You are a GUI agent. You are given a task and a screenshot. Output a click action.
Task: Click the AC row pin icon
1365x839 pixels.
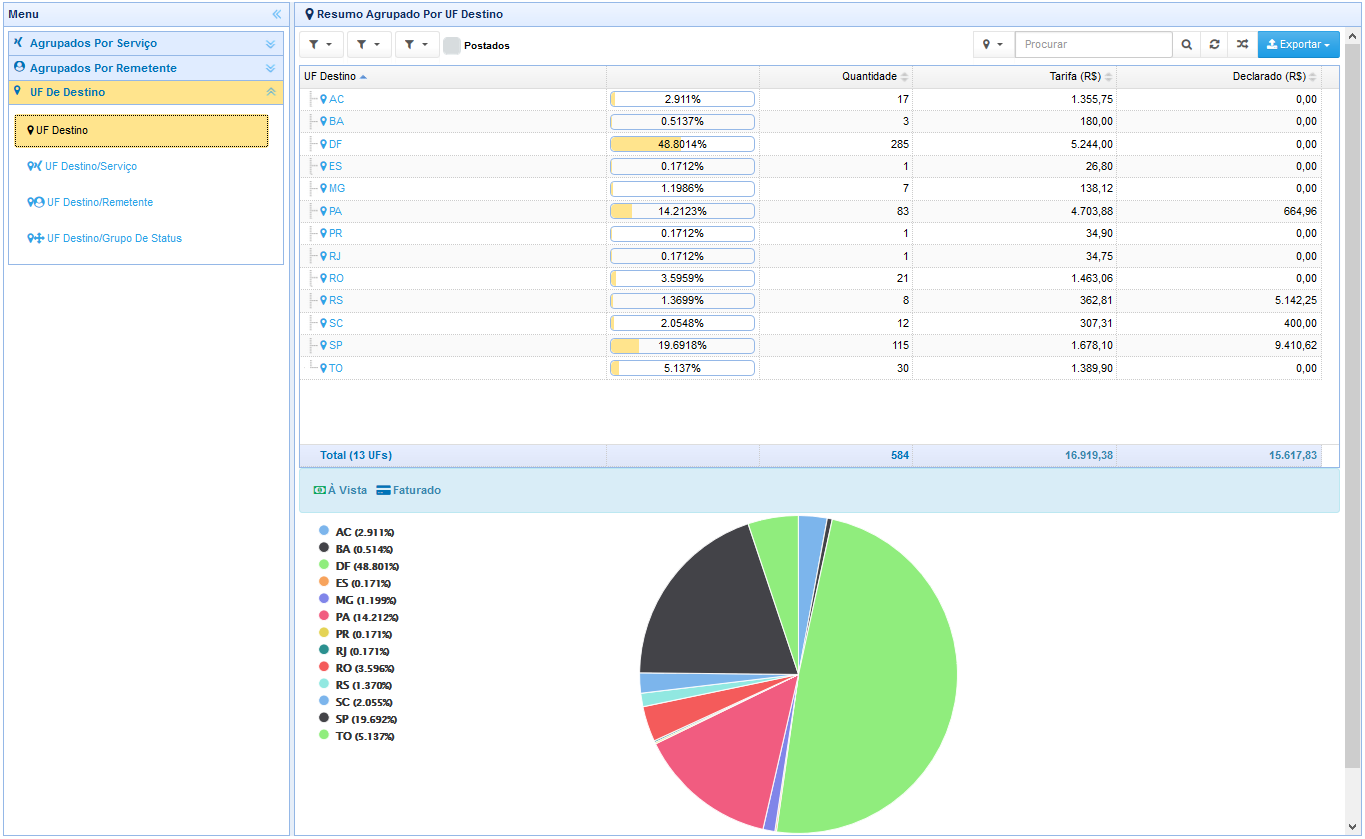click(x=324, y=99)
